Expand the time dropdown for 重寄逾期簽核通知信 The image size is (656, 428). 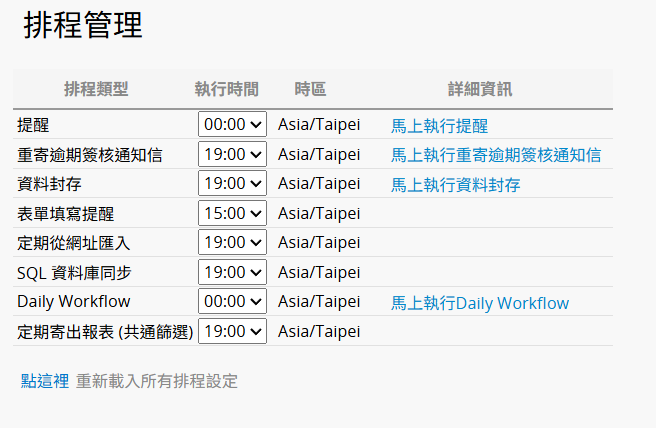(x=232, y=154)
